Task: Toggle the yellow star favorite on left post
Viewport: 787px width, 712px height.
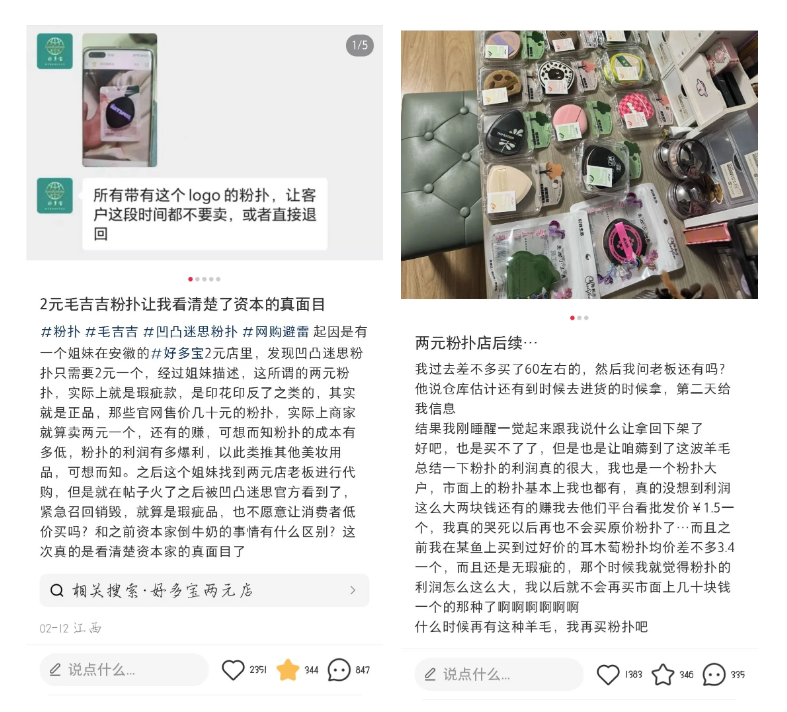Action: click(288, 670)
